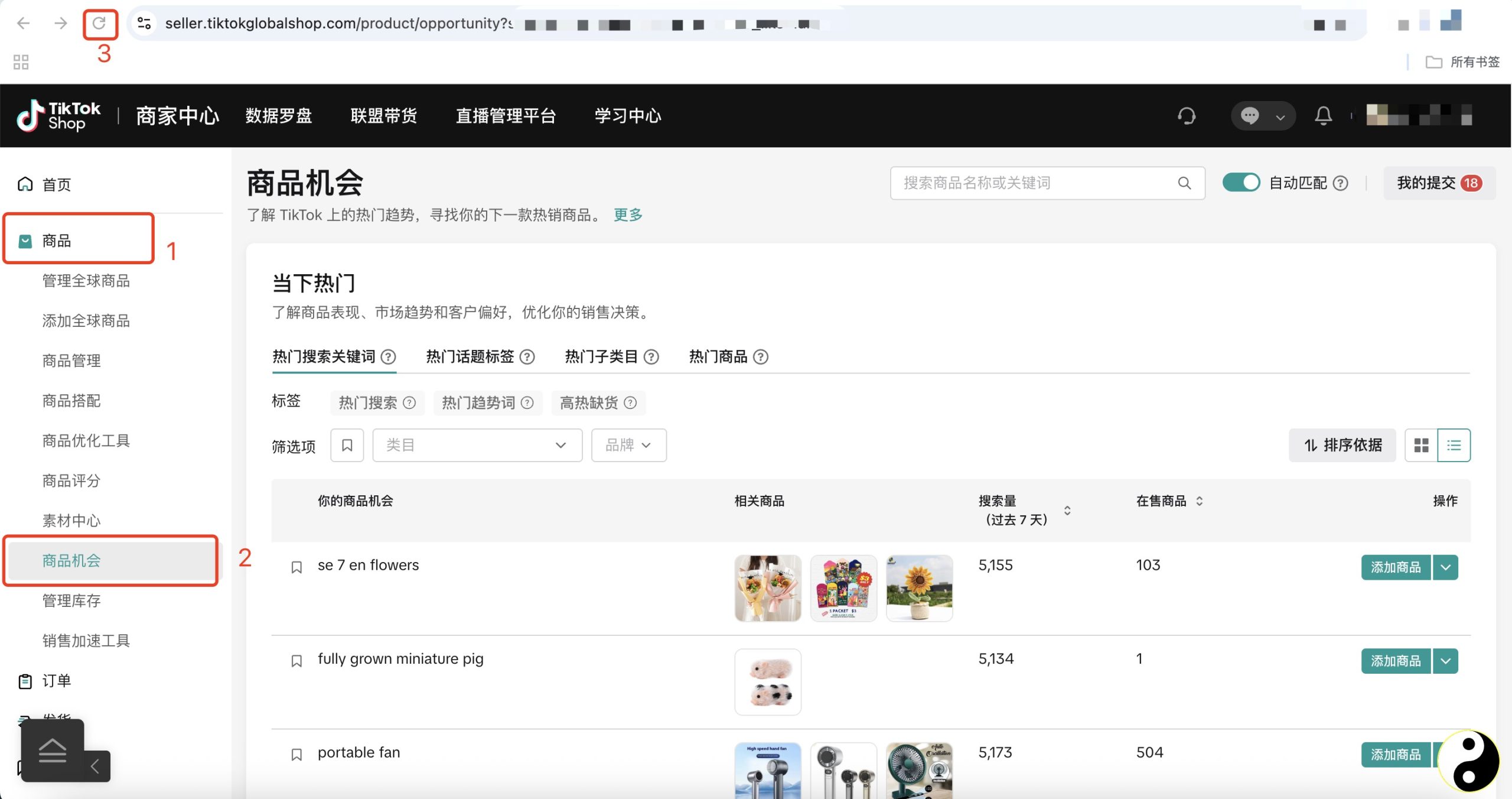Image resolution: width=1512 pixels, height=799 pixels.
Task: Toggle the 高热缺货 tag filter
Action: 598,403
